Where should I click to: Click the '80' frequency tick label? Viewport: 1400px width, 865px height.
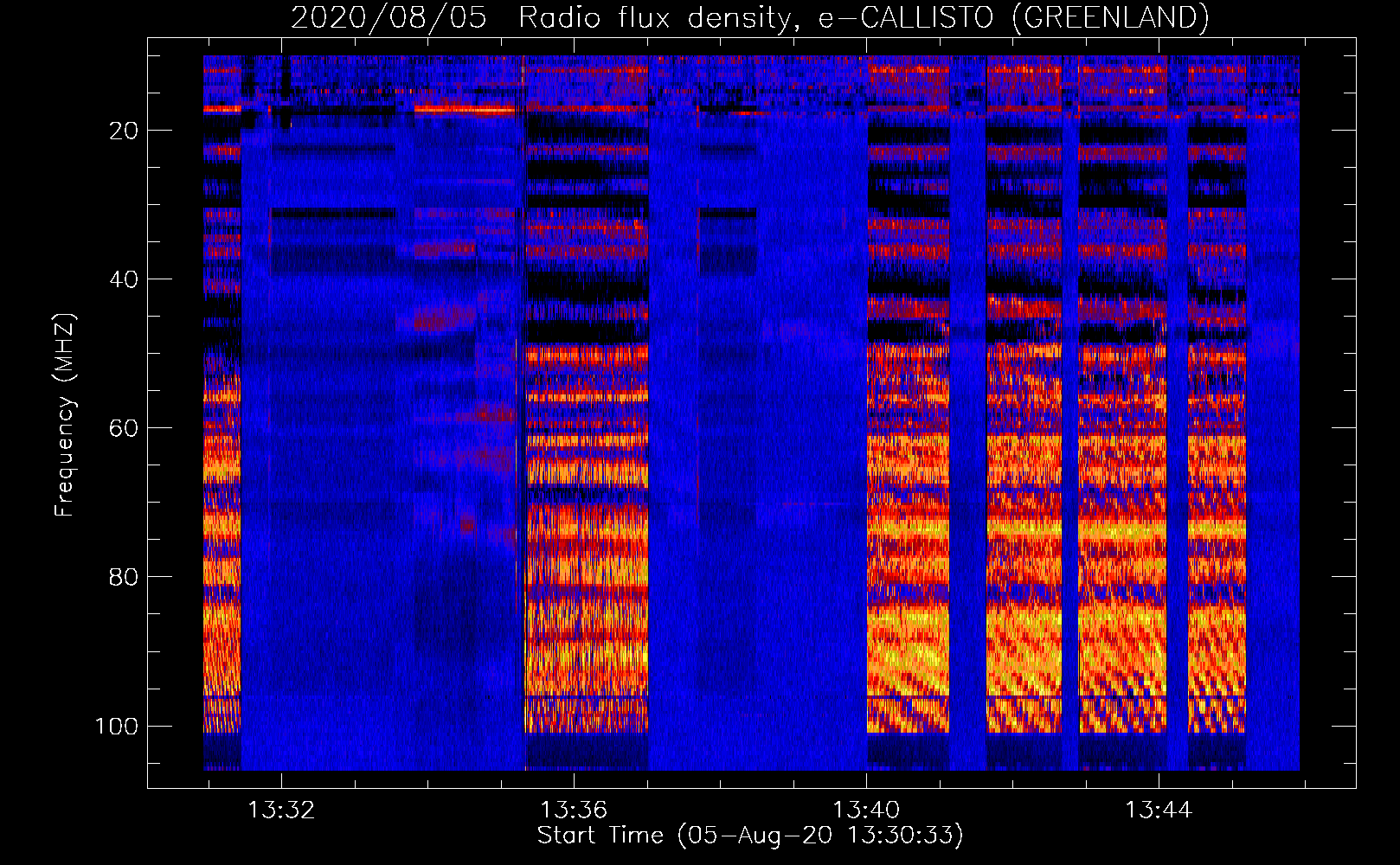124,577
